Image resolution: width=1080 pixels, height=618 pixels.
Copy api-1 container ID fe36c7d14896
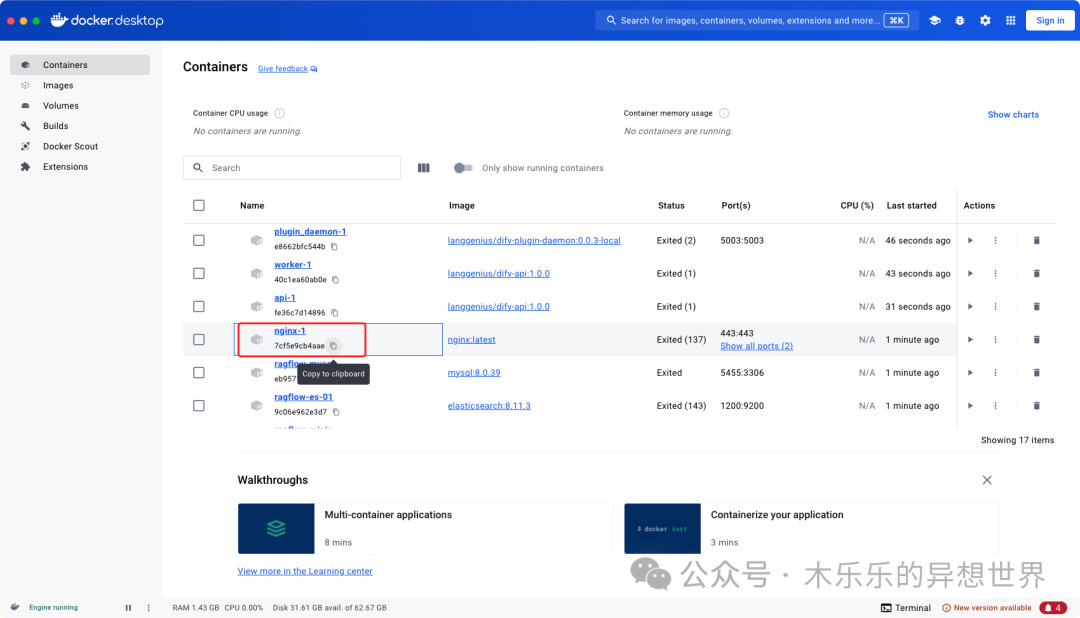(335, 313)
